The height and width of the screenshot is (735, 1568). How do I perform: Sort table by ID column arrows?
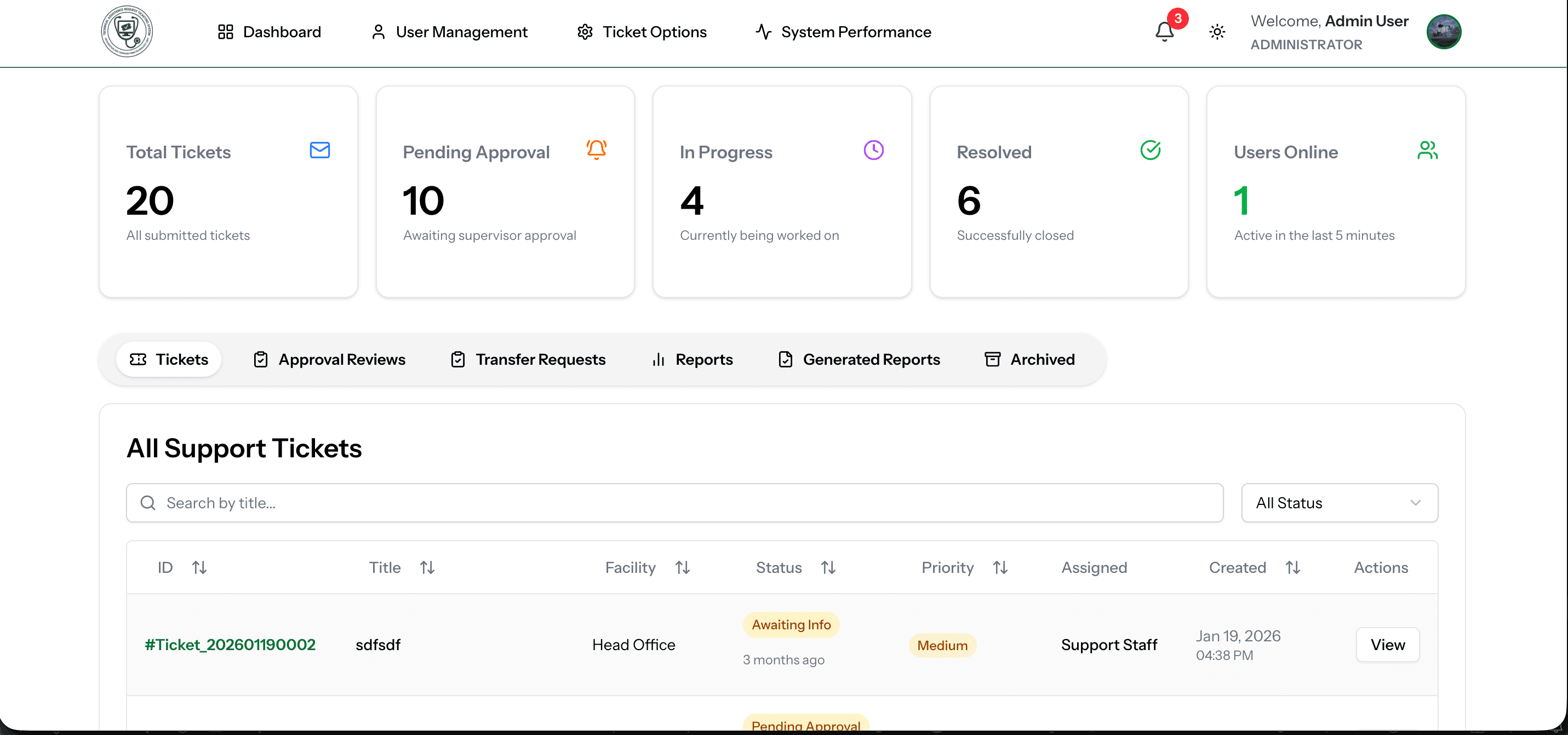click(199, 567)
